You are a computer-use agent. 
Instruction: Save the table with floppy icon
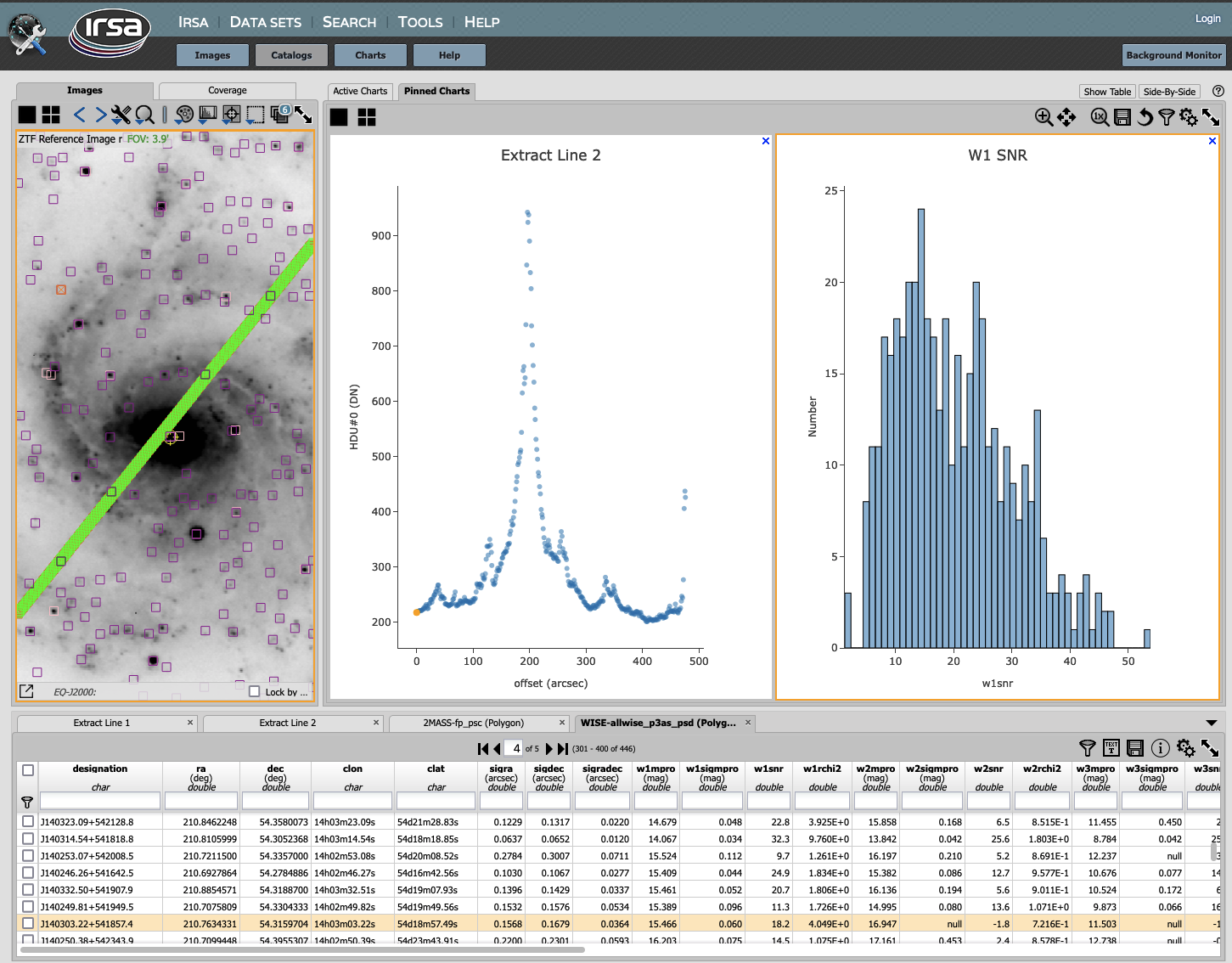1135,747
